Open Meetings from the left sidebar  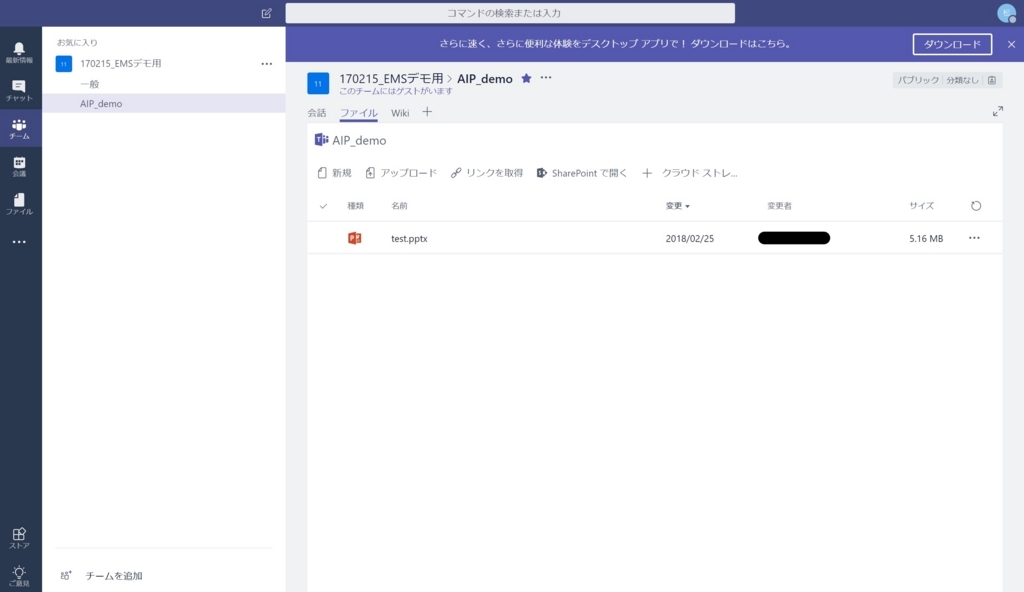coord(19,168)
